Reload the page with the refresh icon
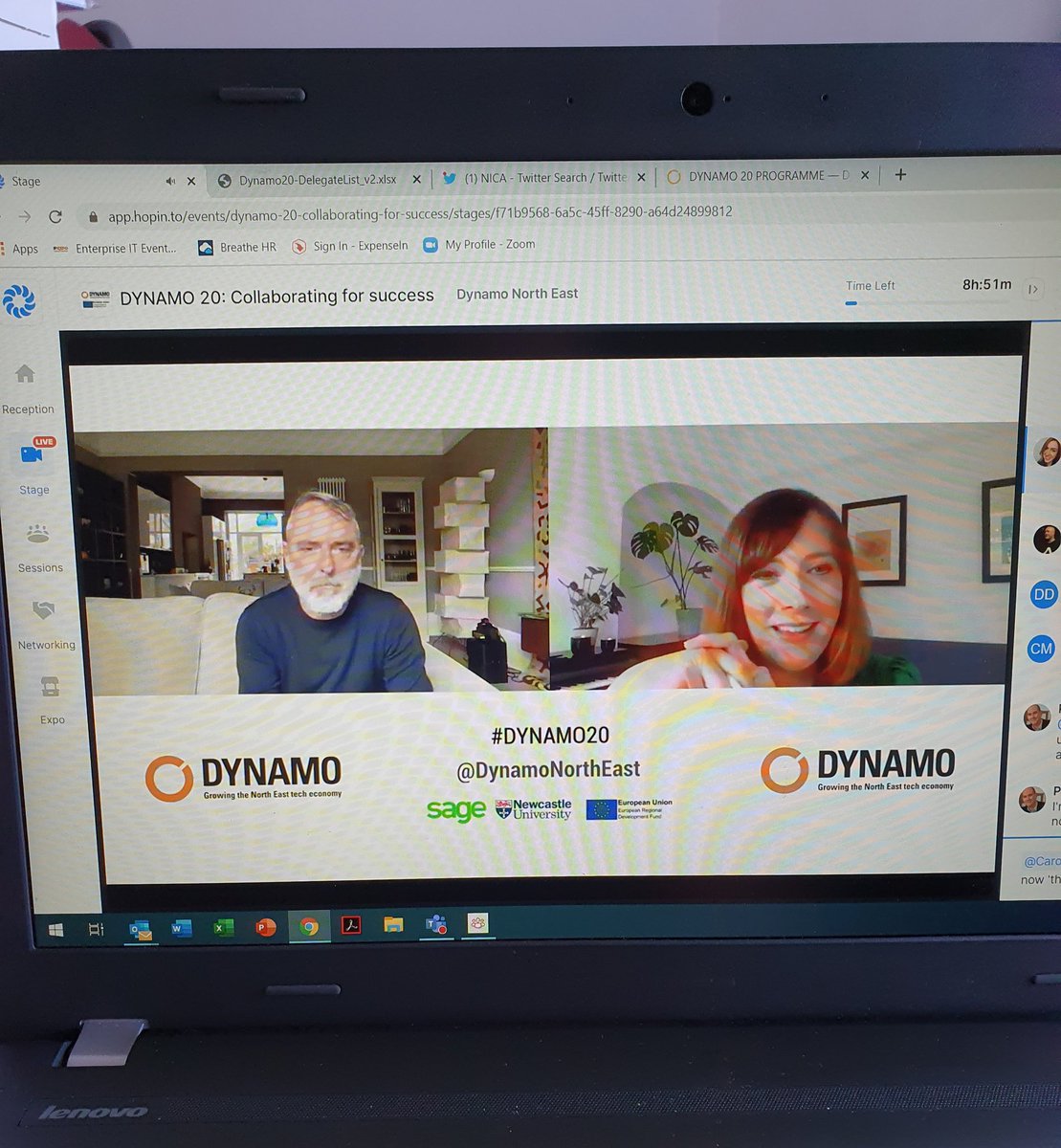The height and width of the screenshot is (1148, 1061). click(x=55, y=216)
